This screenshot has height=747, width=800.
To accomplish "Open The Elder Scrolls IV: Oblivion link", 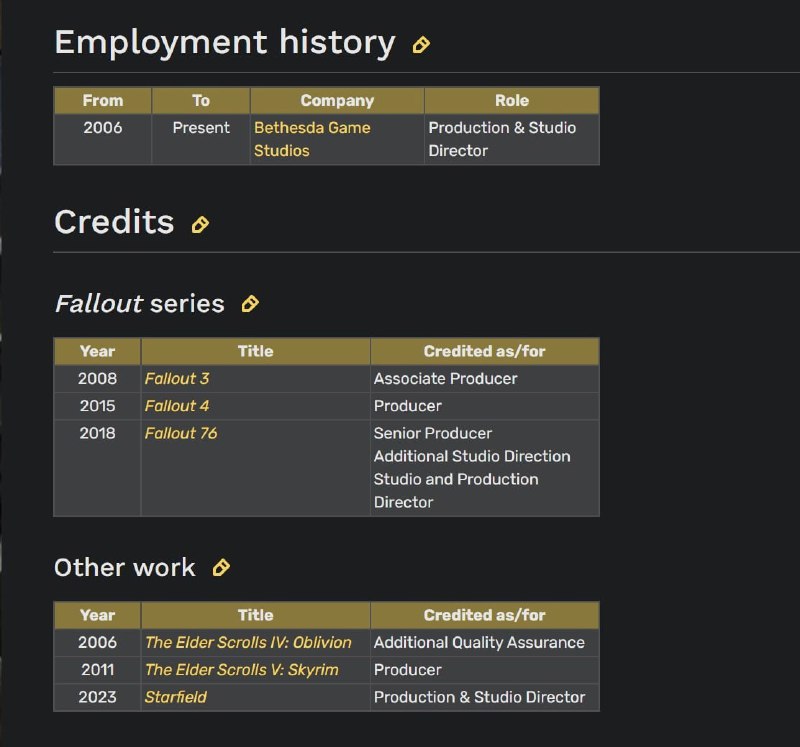I will click(248, 643).
